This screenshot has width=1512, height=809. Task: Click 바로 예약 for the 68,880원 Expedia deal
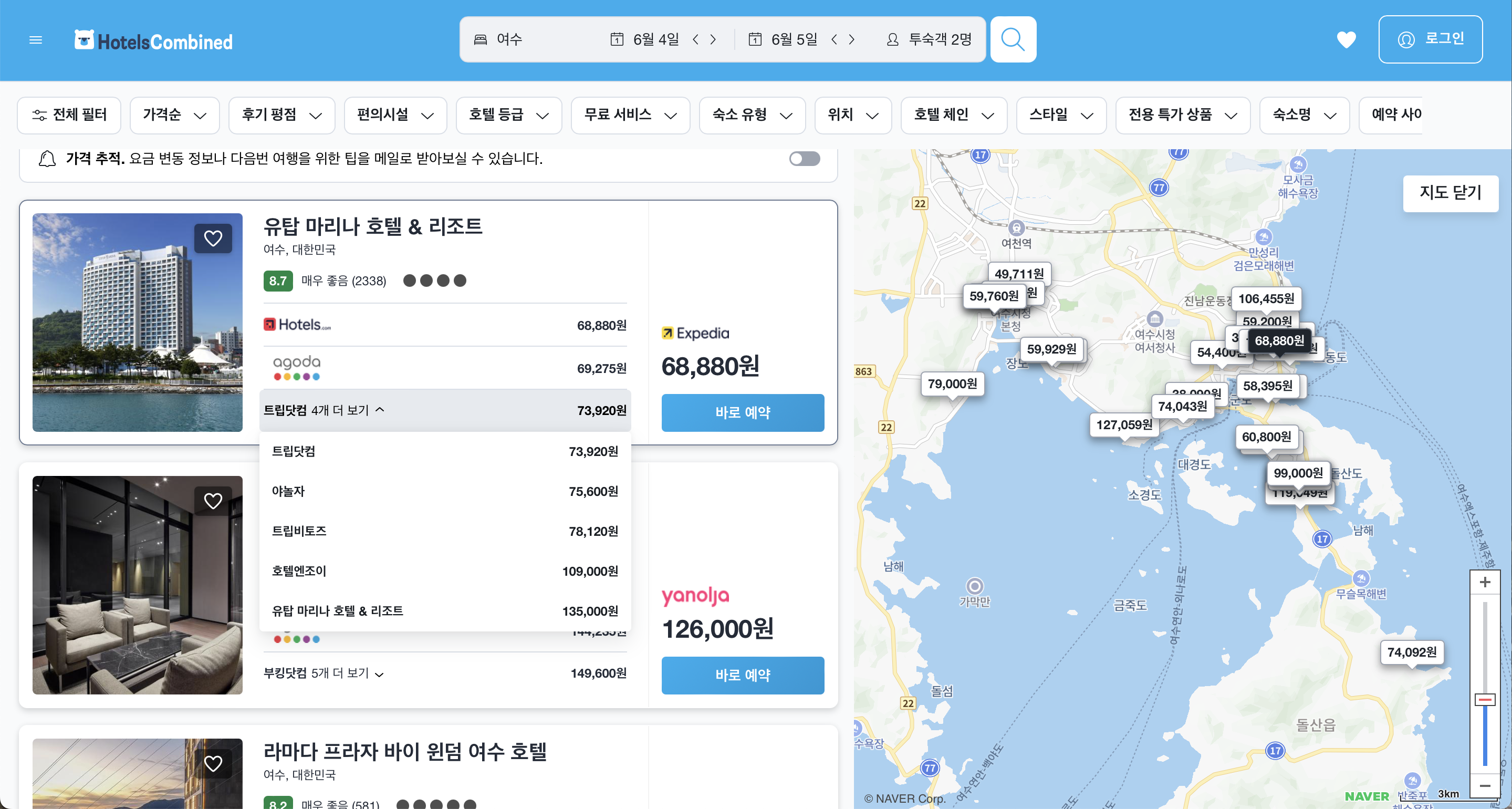742,413
